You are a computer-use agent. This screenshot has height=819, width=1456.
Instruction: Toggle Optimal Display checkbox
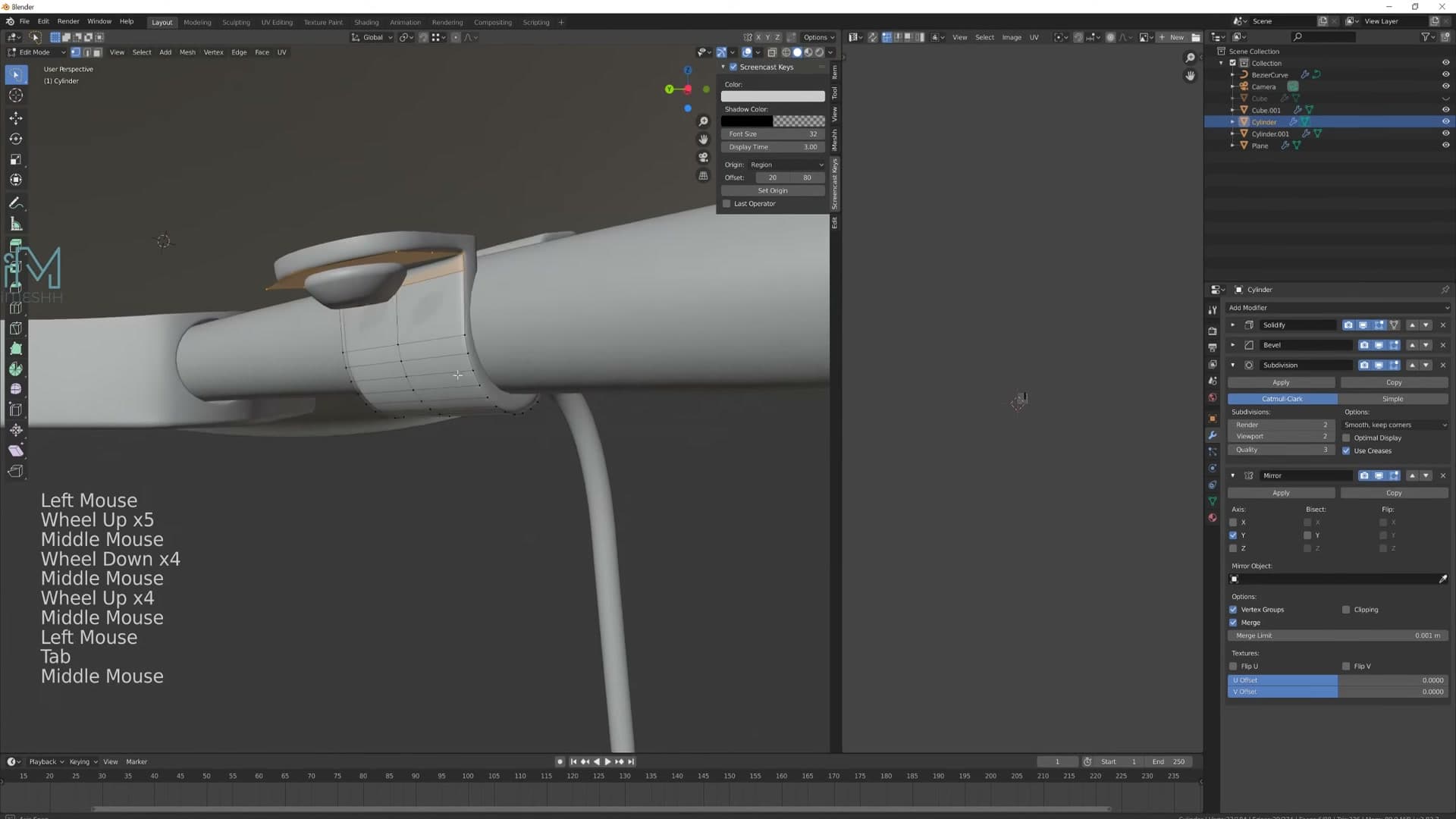point(1346,438)
